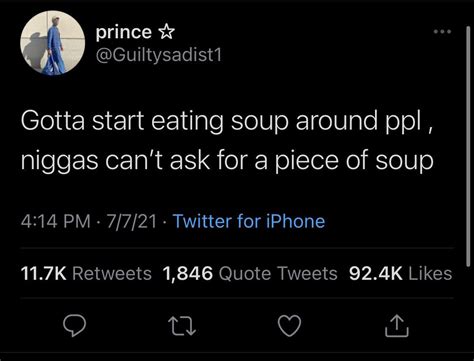Click the 4:14 PM timestamp
Image resolution: width=474 pixels, height=361 pixels.
(x=55, y=222)
